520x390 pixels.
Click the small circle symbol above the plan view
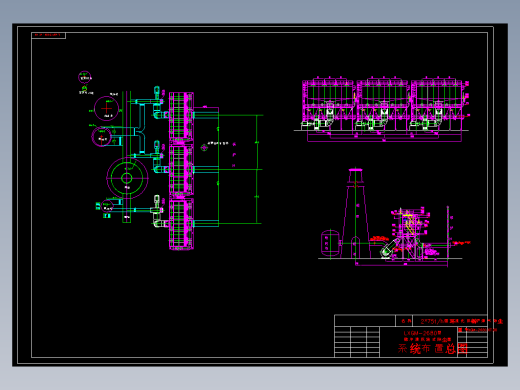(85, 77)
